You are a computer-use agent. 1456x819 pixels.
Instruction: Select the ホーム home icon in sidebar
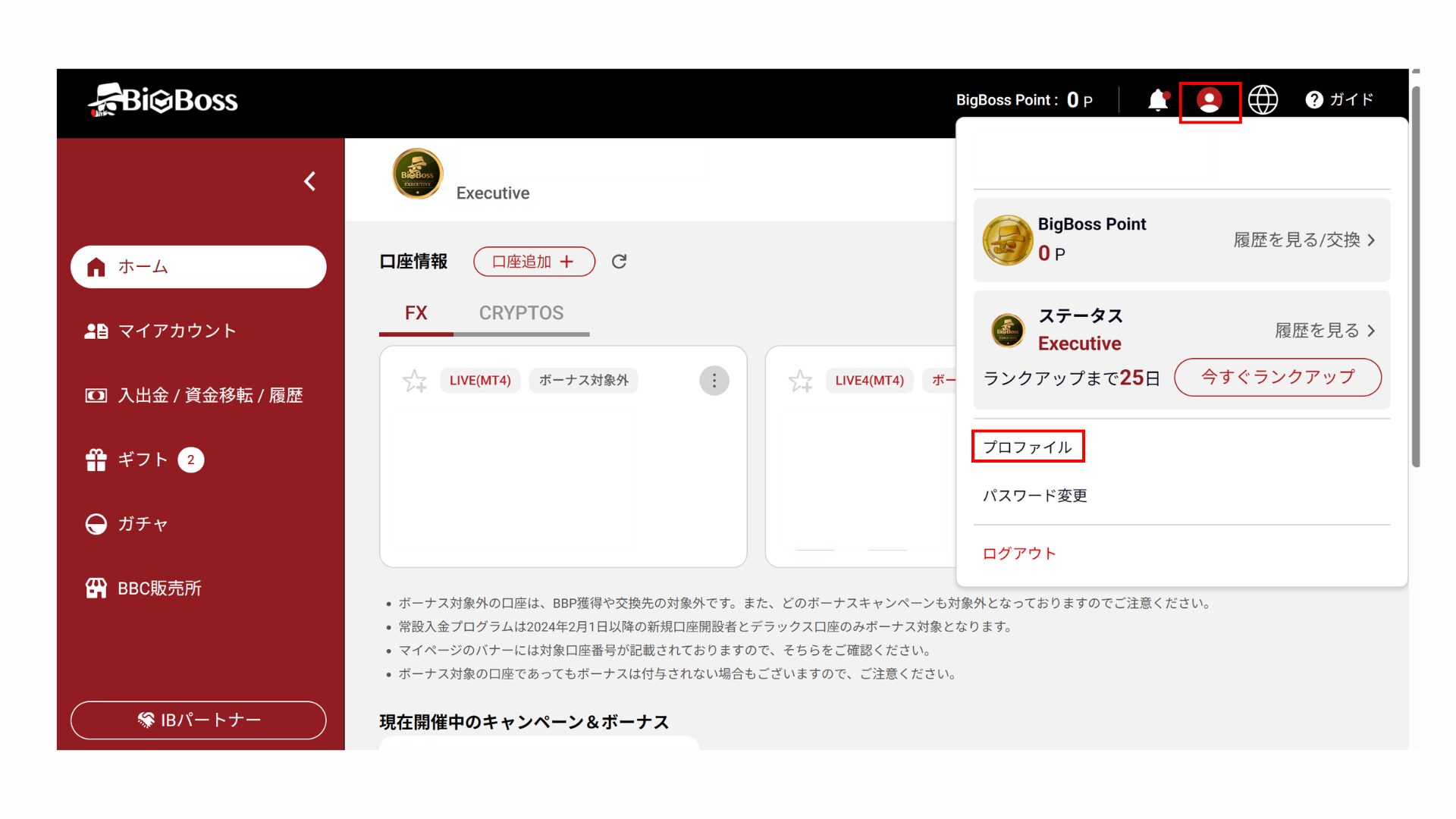click(x=97, y=266)
